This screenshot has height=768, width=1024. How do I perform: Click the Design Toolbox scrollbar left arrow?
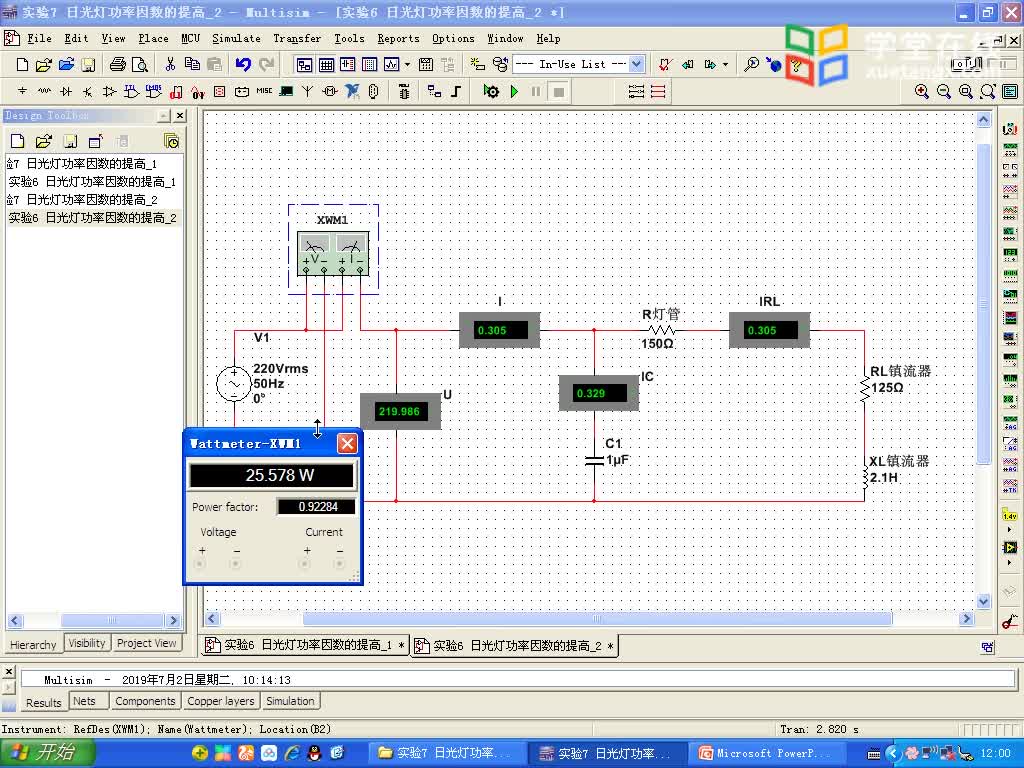15,620
